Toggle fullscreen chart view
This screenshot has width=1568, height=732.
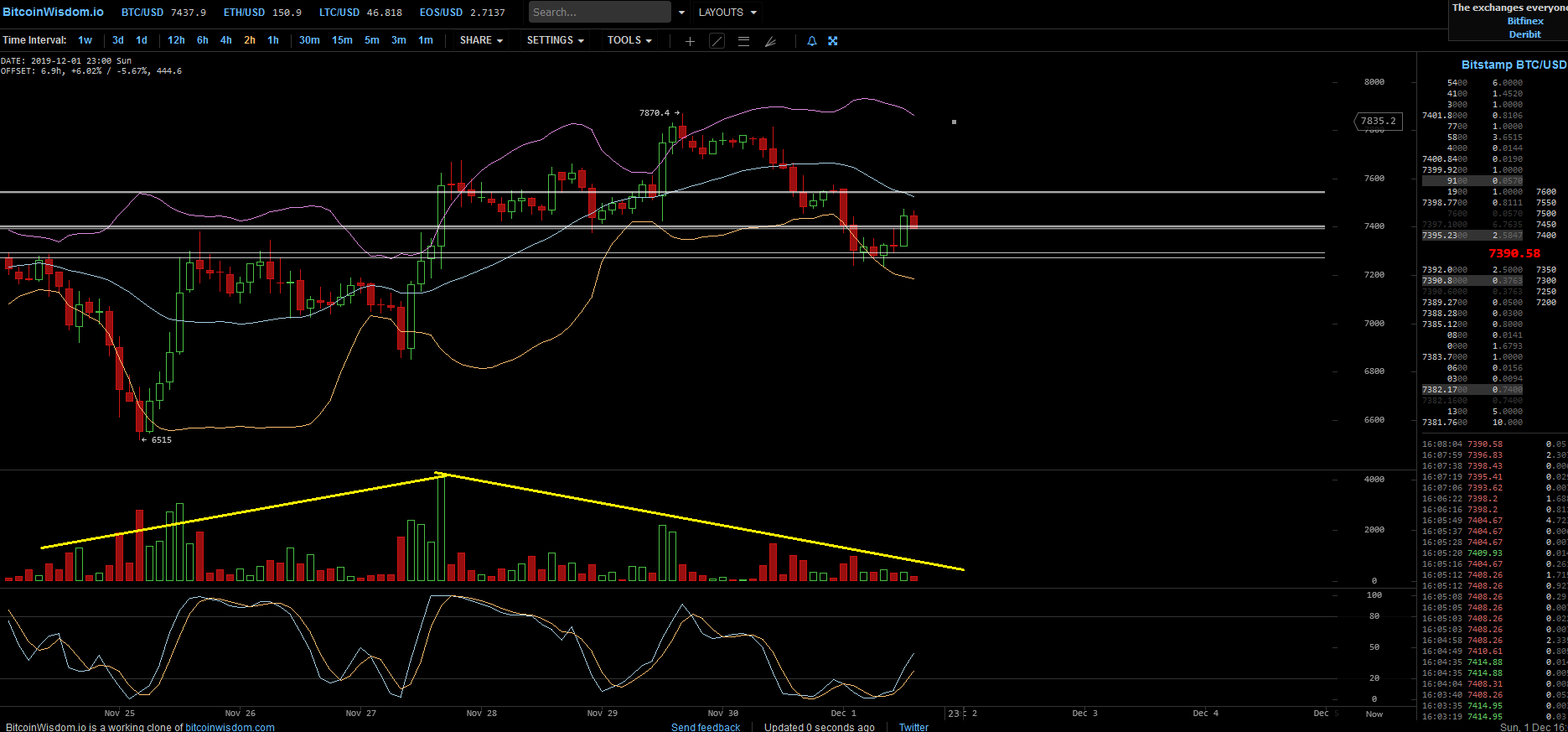[832, 41]
